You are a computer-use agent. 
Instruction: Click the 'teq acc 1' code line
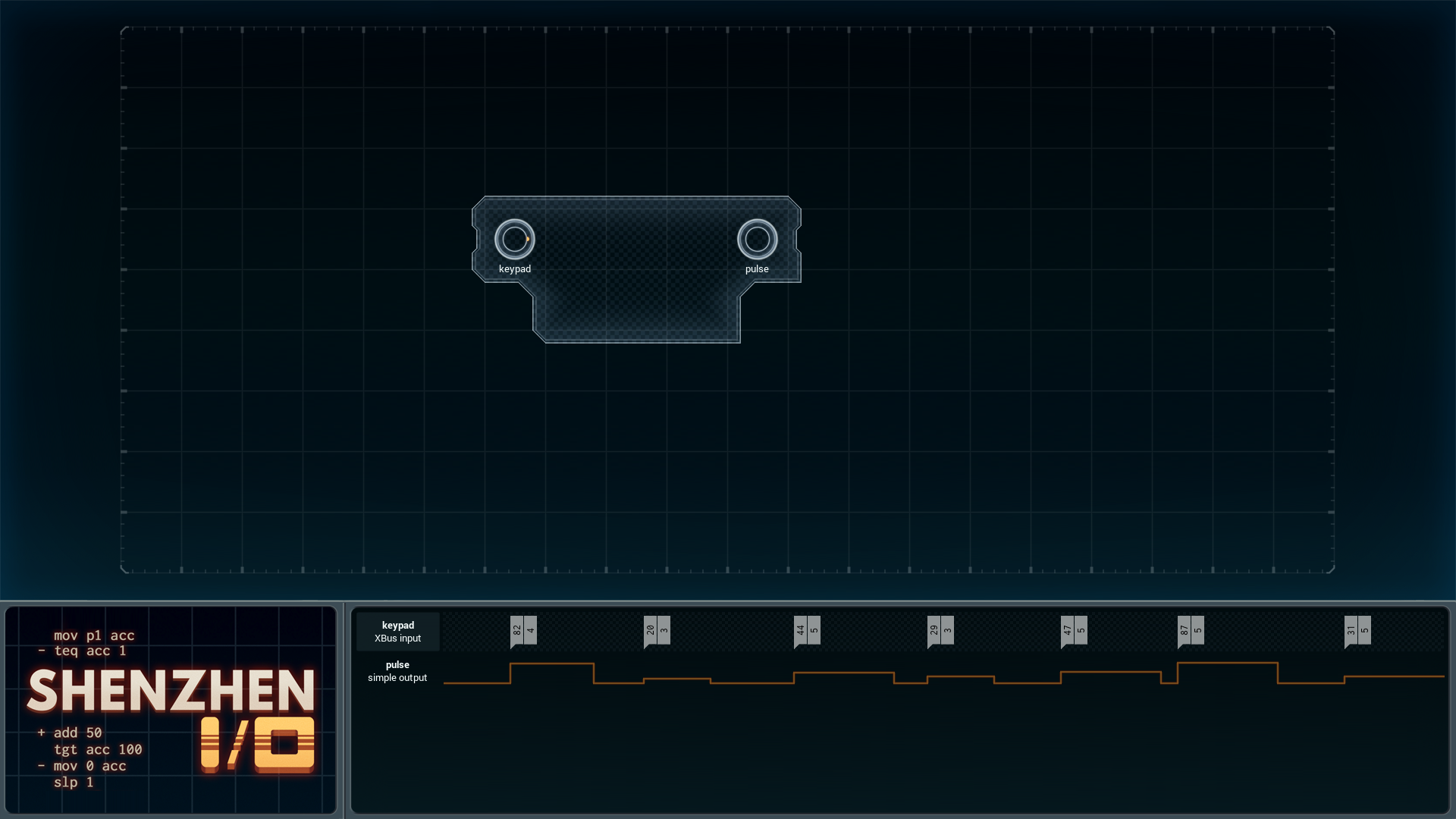click(83, 651)
